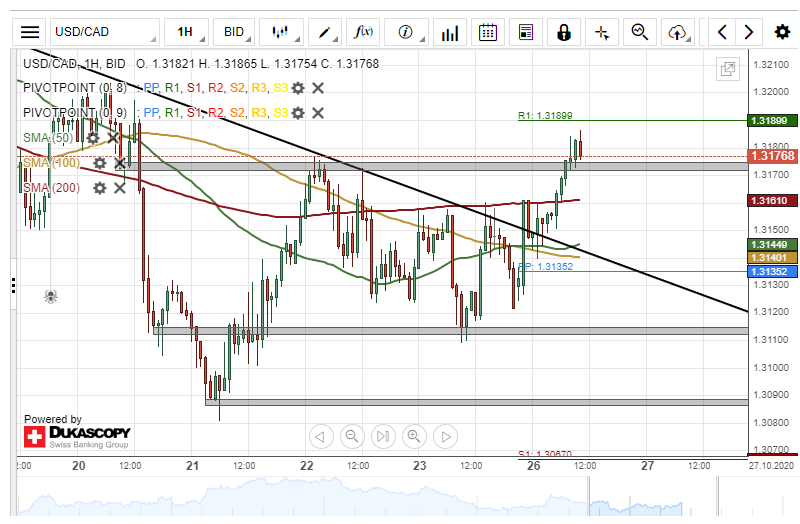Click the scroll left playback button

321,437
